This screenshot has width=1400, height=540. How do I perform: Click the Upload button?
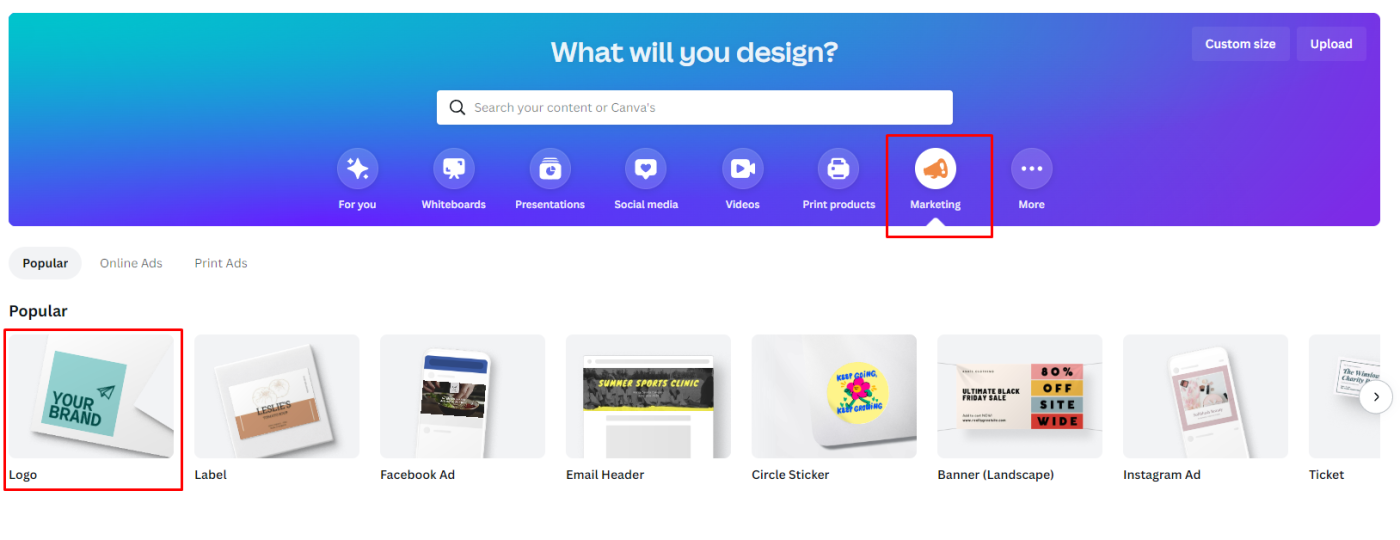tap(1331, 44)
